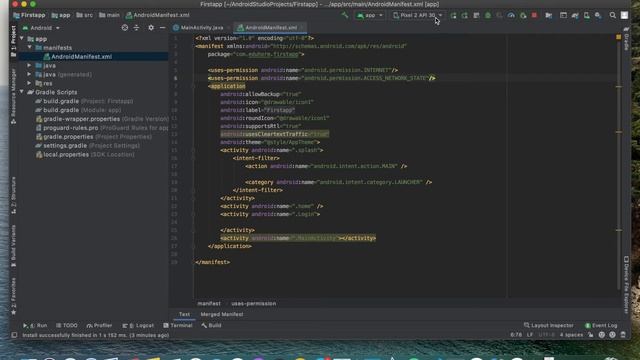Click the tool window quick access icon

tap(14, 335)
